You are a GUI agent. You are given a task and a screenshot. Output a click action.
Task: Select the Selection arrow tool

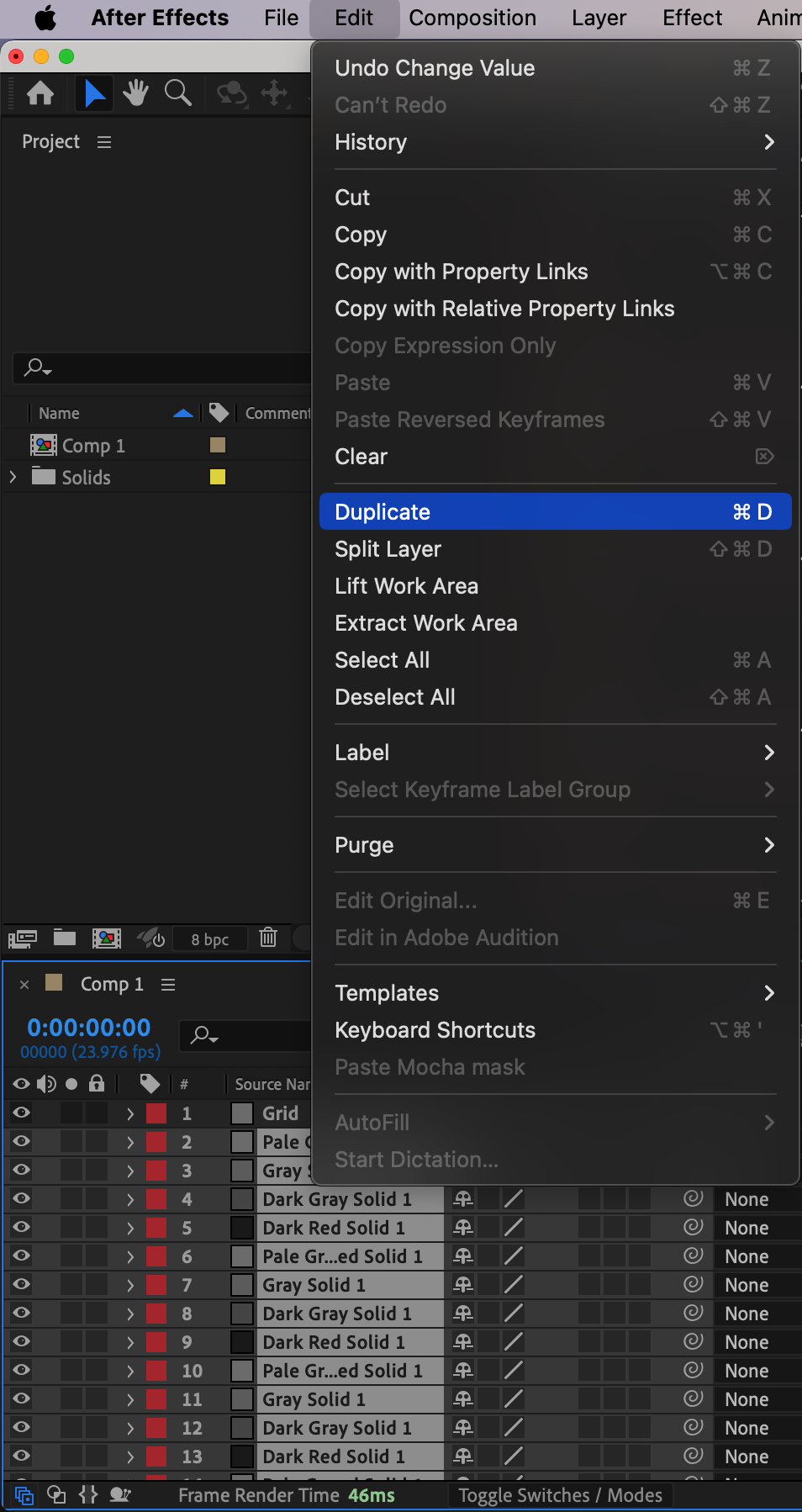pos(94,93)
